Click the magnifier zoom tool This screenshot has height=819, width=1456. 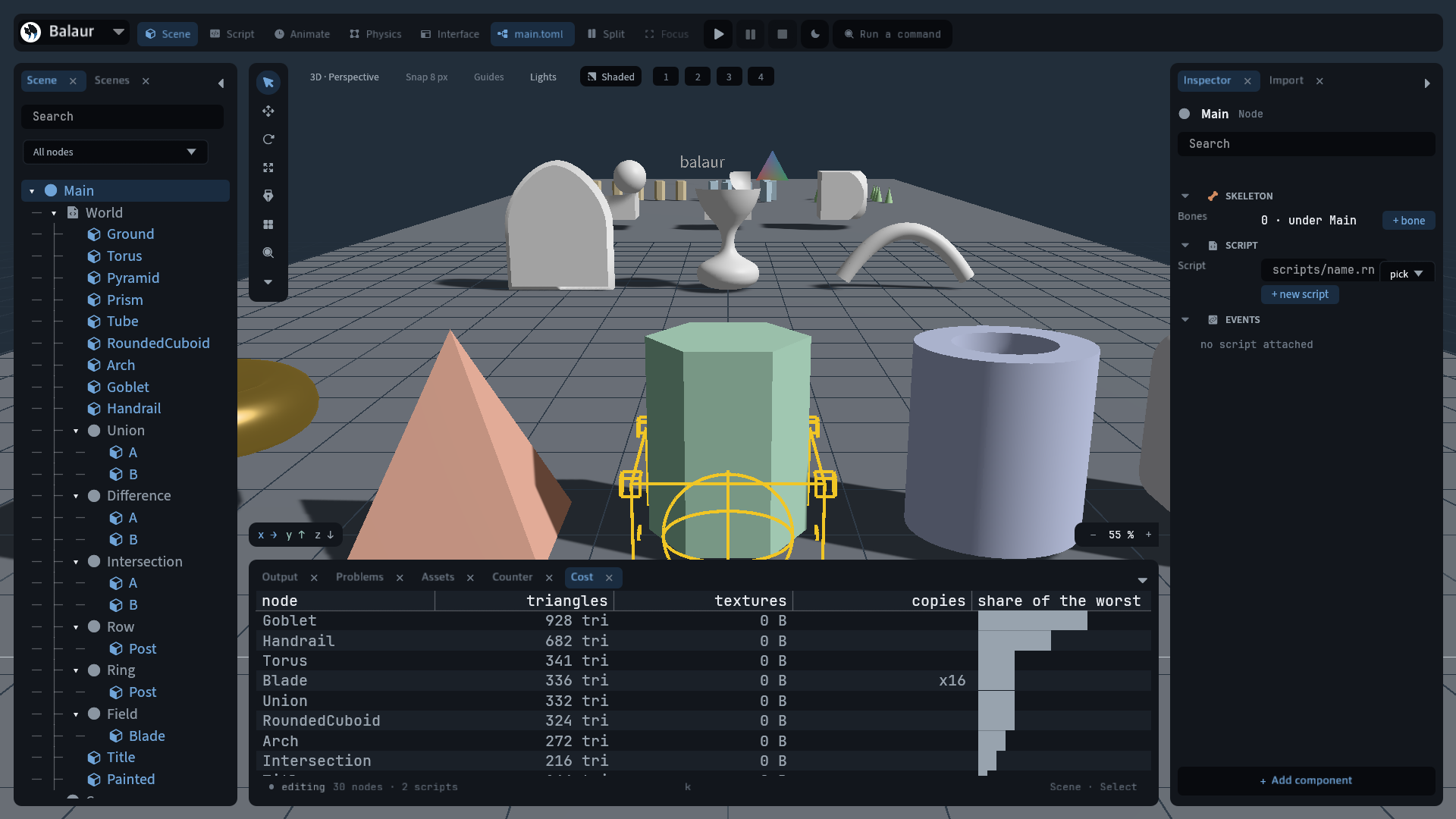point(268,253)
